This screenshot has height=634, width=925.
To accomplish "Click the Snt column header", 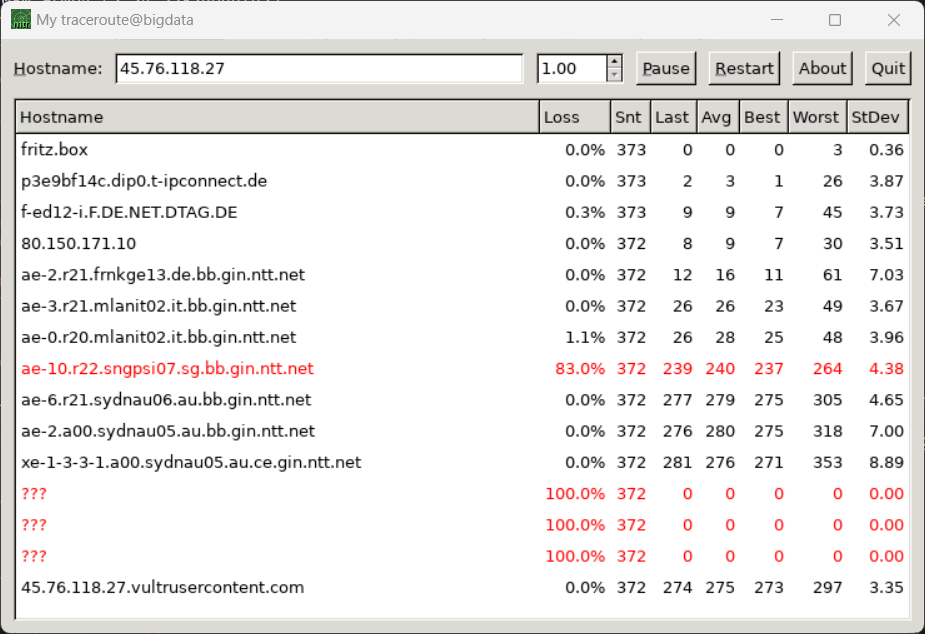I will [x=630, y=117].
